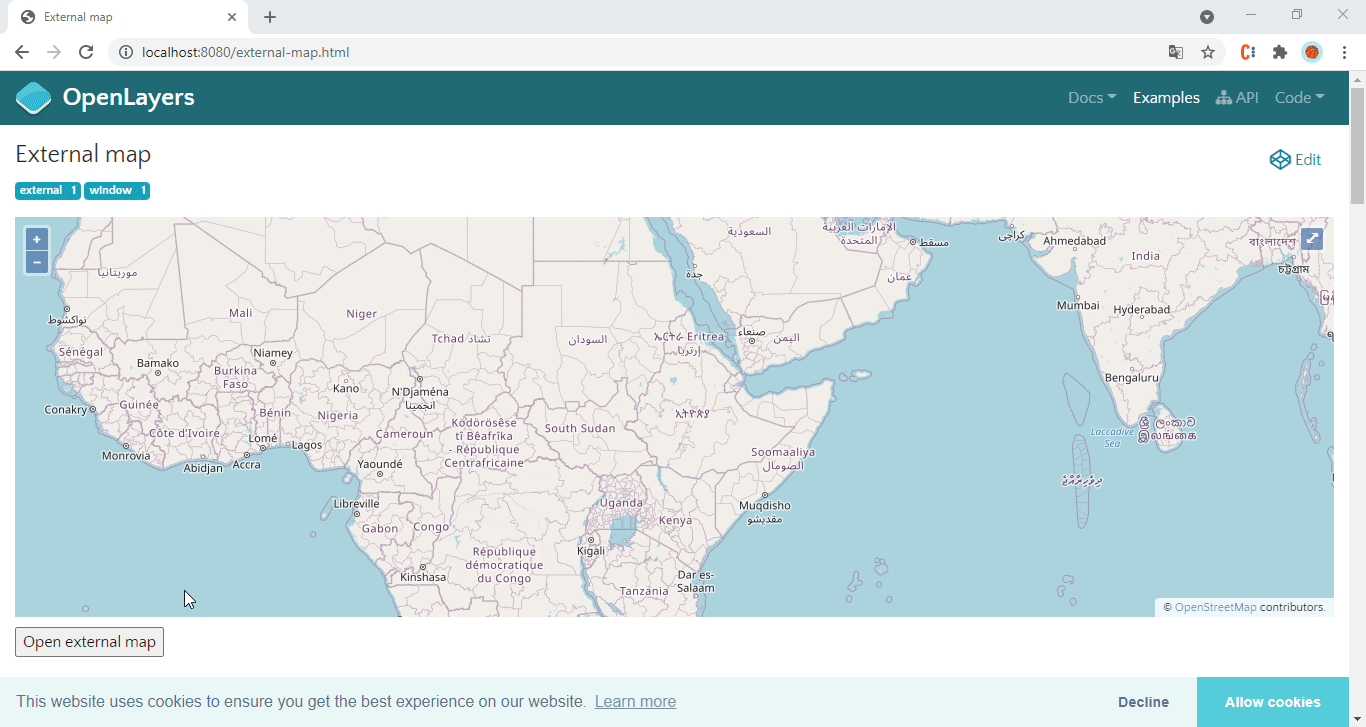The image size is (1366, 727).
Task: Click the Bengaluru label on map
Action: [x=1131, y=378]
